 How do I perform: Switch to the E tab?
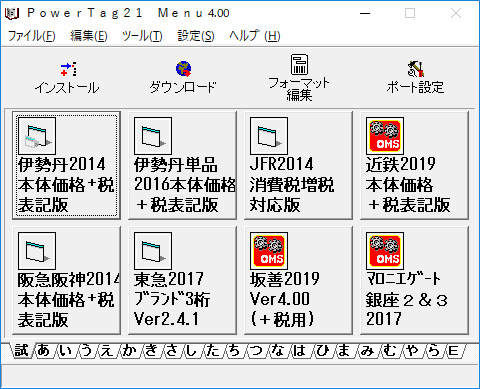pos(453,351)
